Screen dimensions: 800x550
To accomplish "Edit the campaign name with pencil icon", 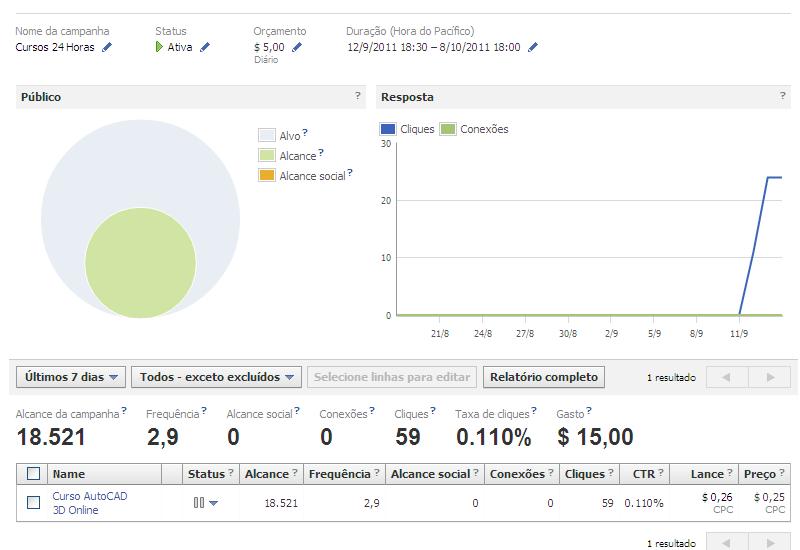I will (107, 47).
